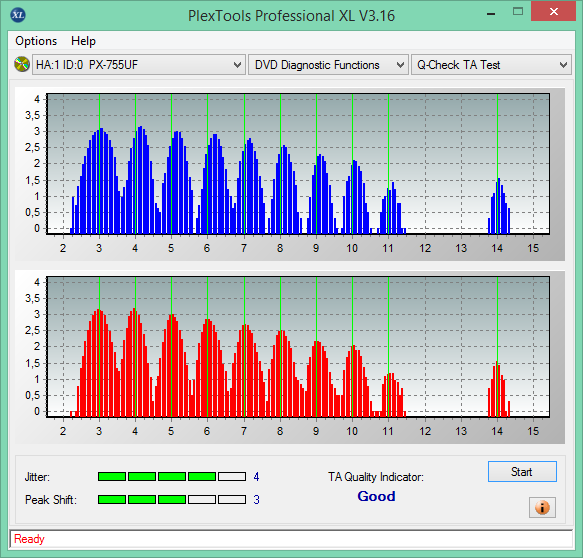
Task: Click the Ready status bar text
Action: click(29, 539)
